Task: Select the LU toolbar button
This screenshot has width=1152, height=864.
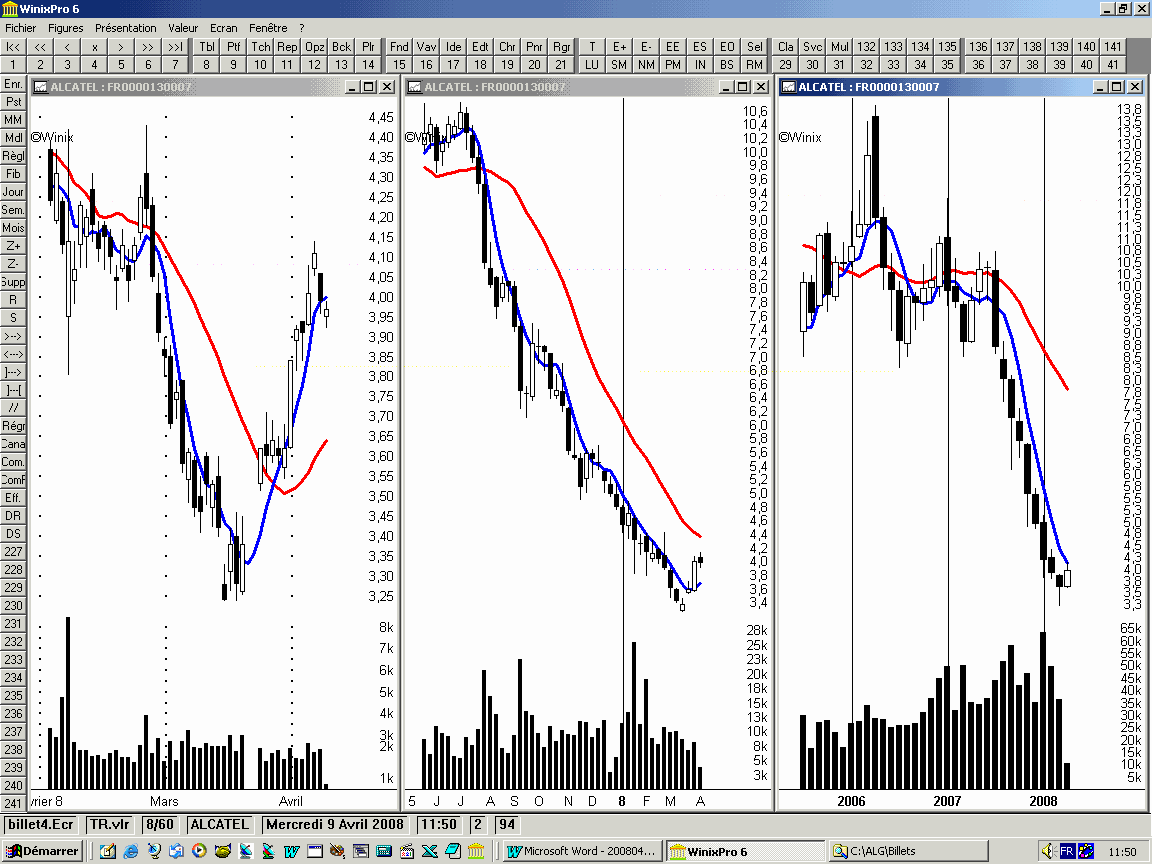Action: [x=592, y=65]
